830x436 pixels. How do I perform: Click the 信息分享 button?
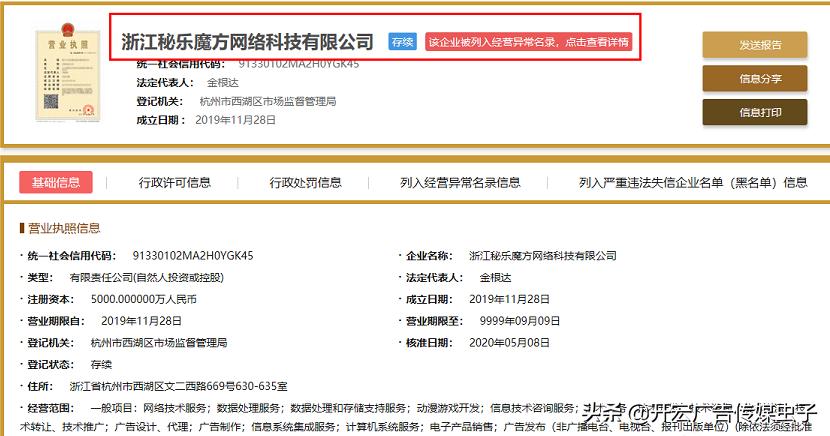[x=755, y=79]
